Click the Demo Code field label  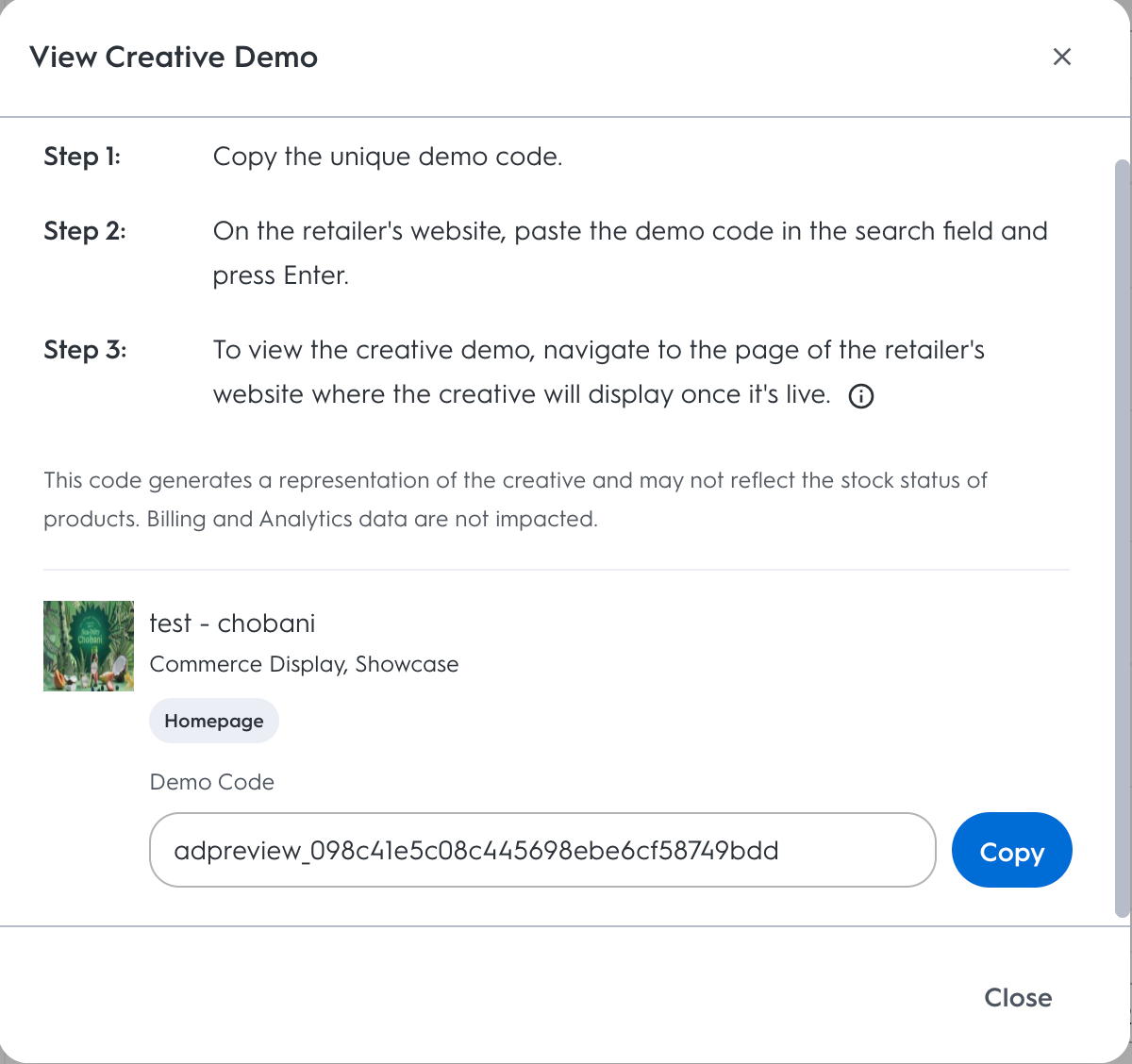(x=212, y=782)
